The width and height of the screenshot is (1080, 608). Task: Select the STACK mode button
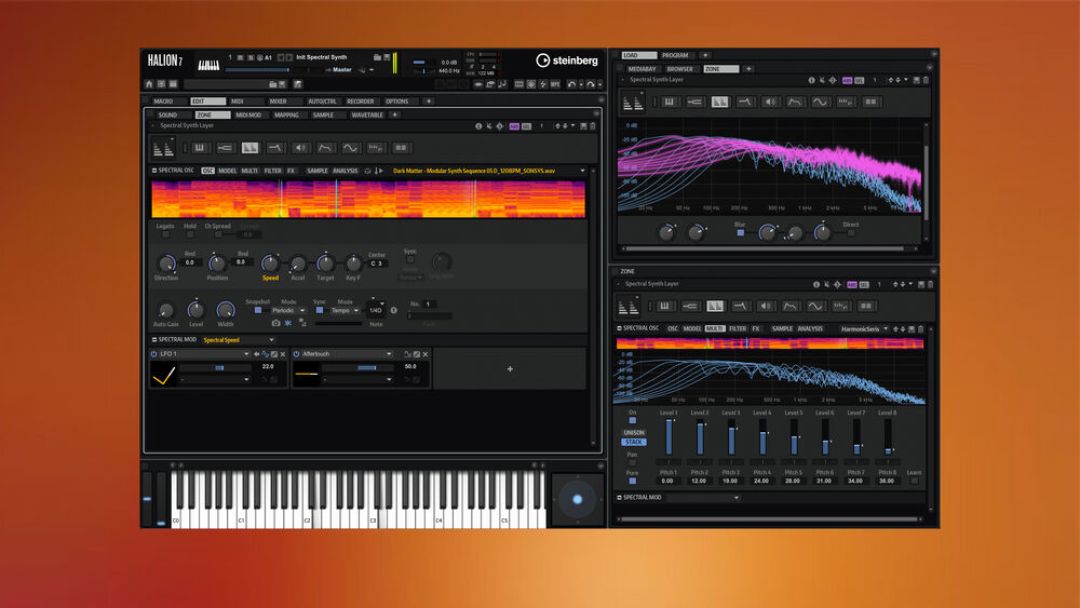click(634, 442)
